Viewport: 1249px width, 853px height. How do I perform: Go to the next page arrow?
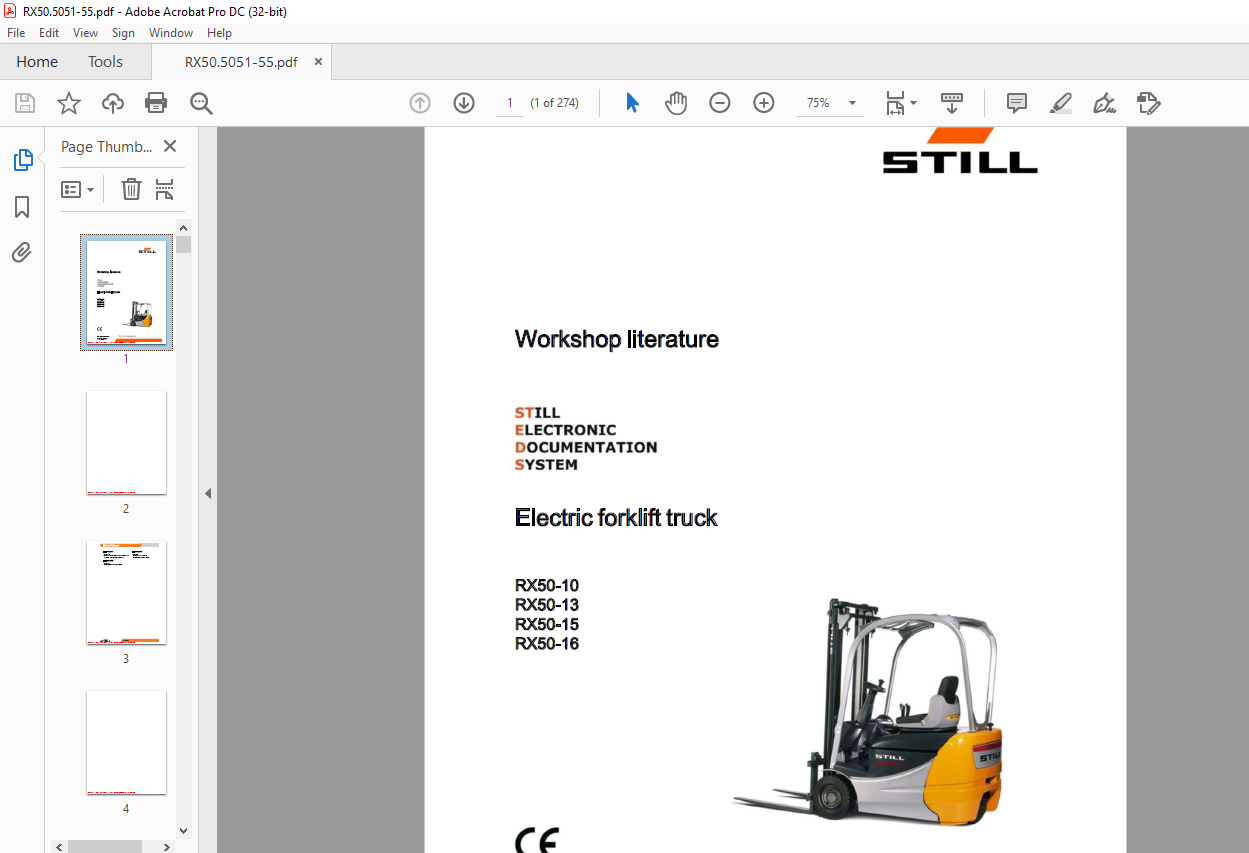point(464,103)
